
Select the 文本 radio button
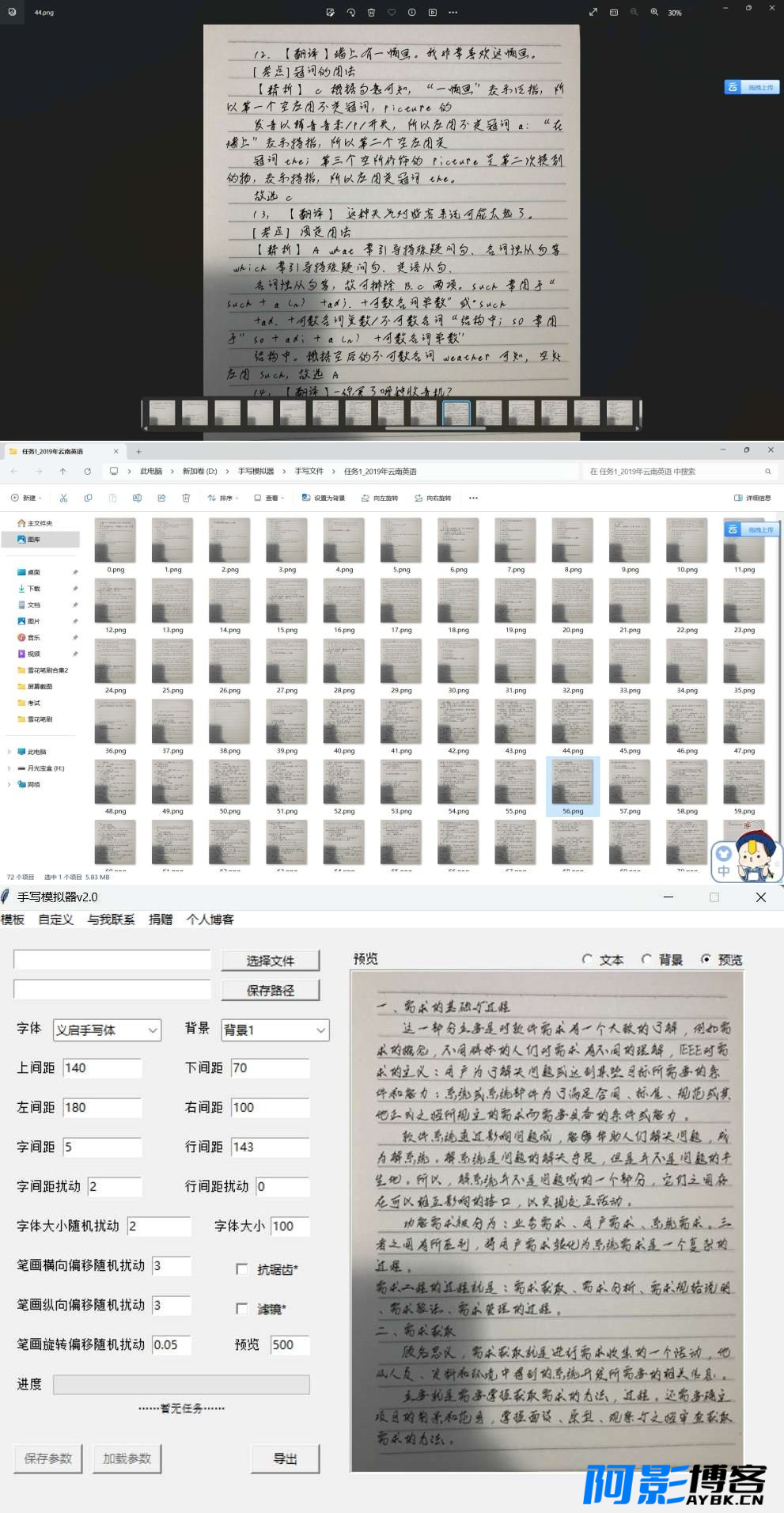click(588, 959)
